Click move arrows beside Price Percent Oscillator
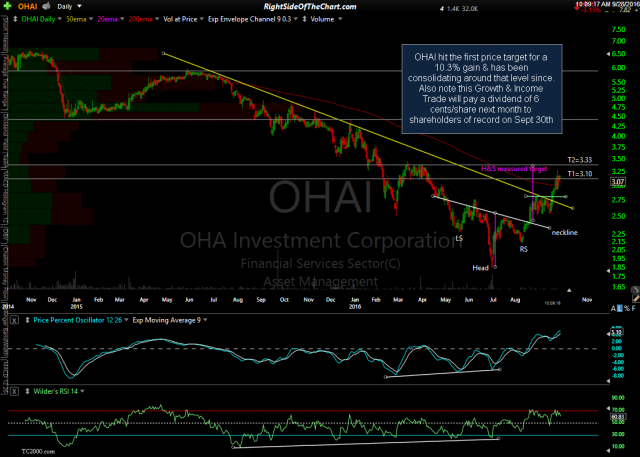Image resolution: width=640 pixels, height=457 pixels. tap(27, 320)
